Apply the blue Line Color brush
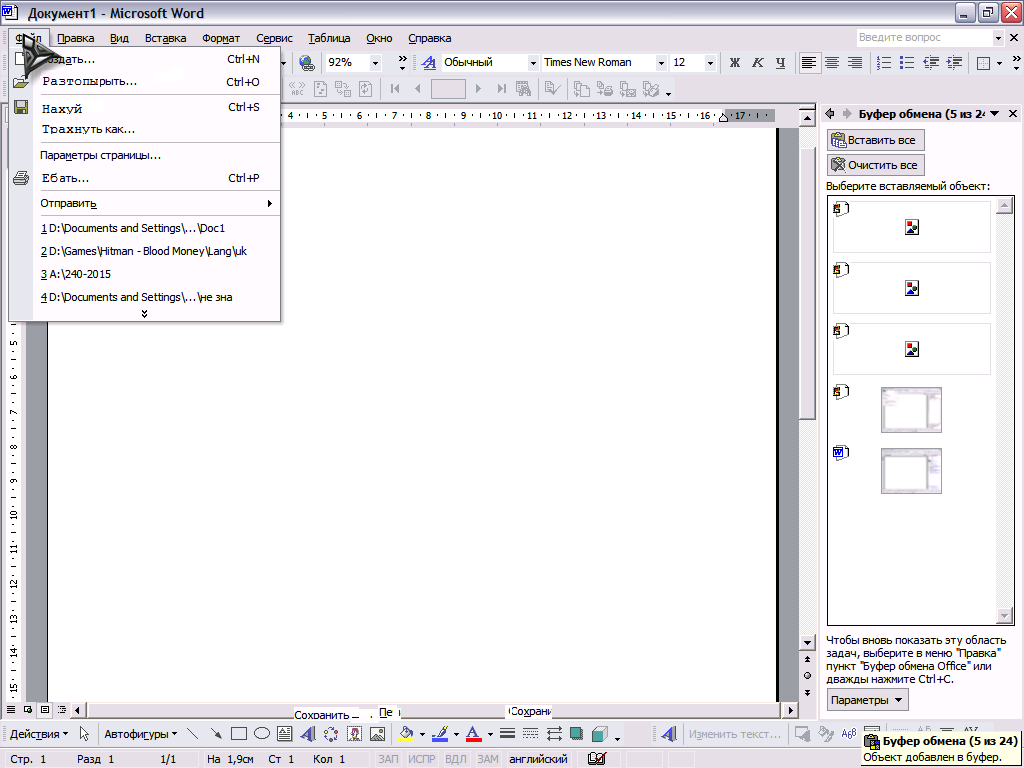Screen dimensions: 1024x768 (x=440, y=734)
